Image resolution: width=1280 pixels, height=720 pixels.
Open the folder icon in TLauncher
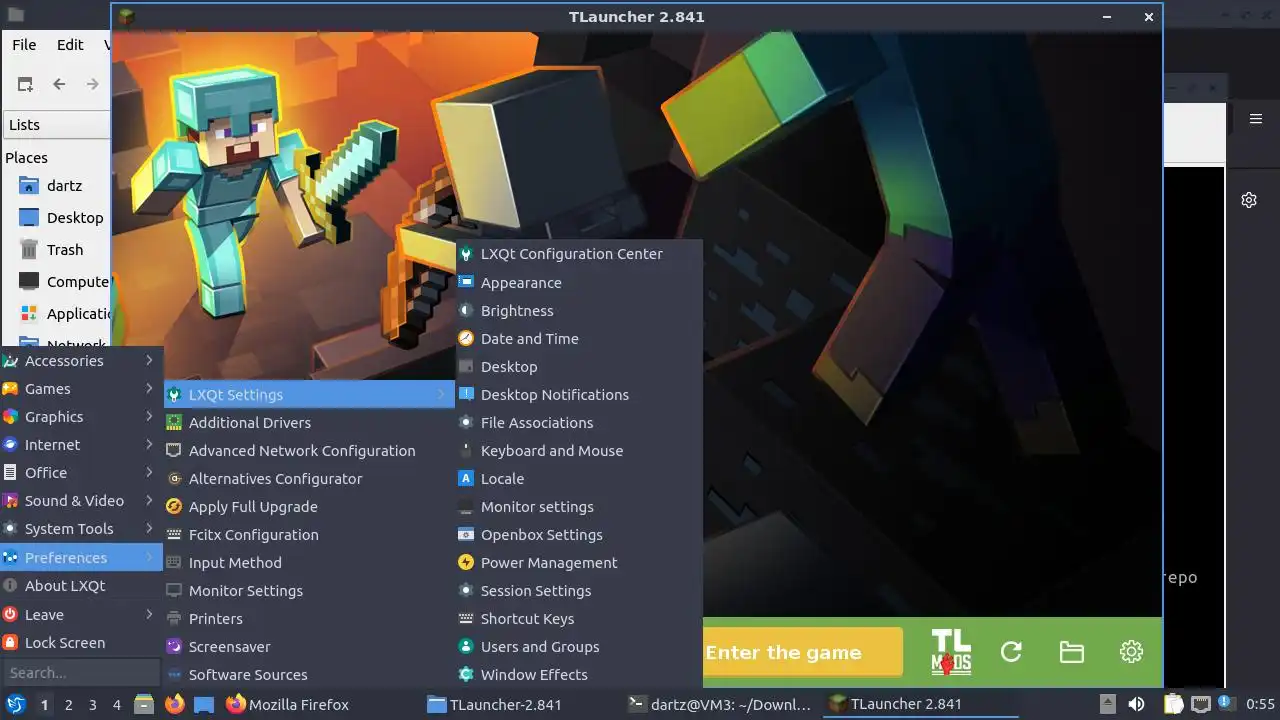click(1071, 652)
